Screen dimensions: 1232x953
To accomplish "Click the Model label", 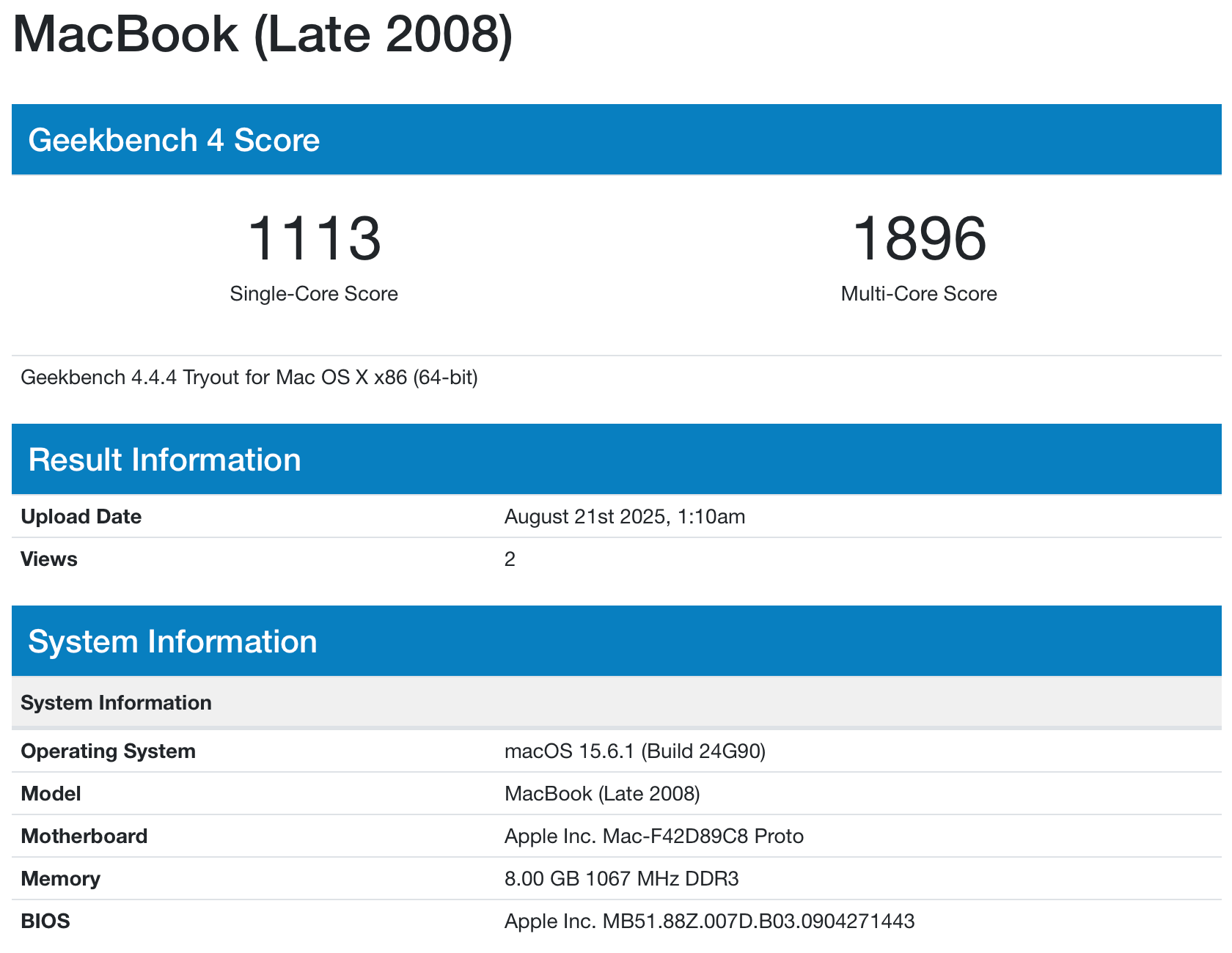I will pyautogui.click(x=51, y=794).
